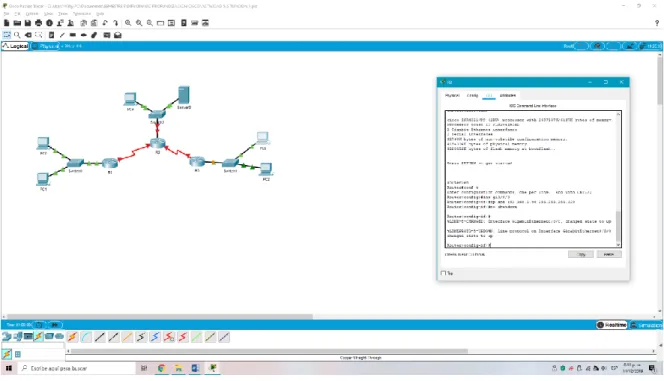
Task: Click the Windows taskbar search box
Action: [x=77, y=368]
